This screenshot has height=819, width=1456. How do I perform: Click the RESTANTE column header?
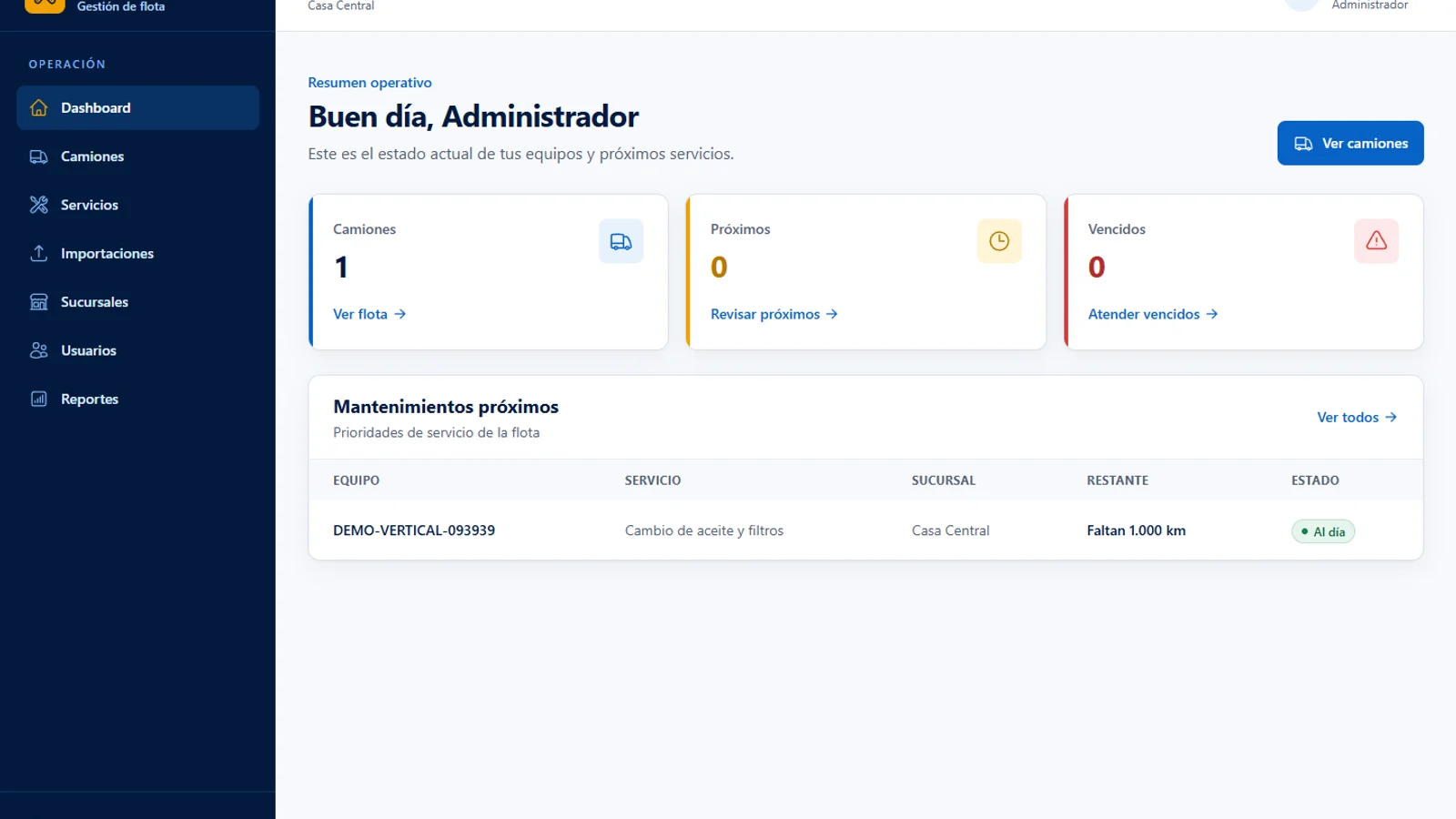coord(1117,480)
